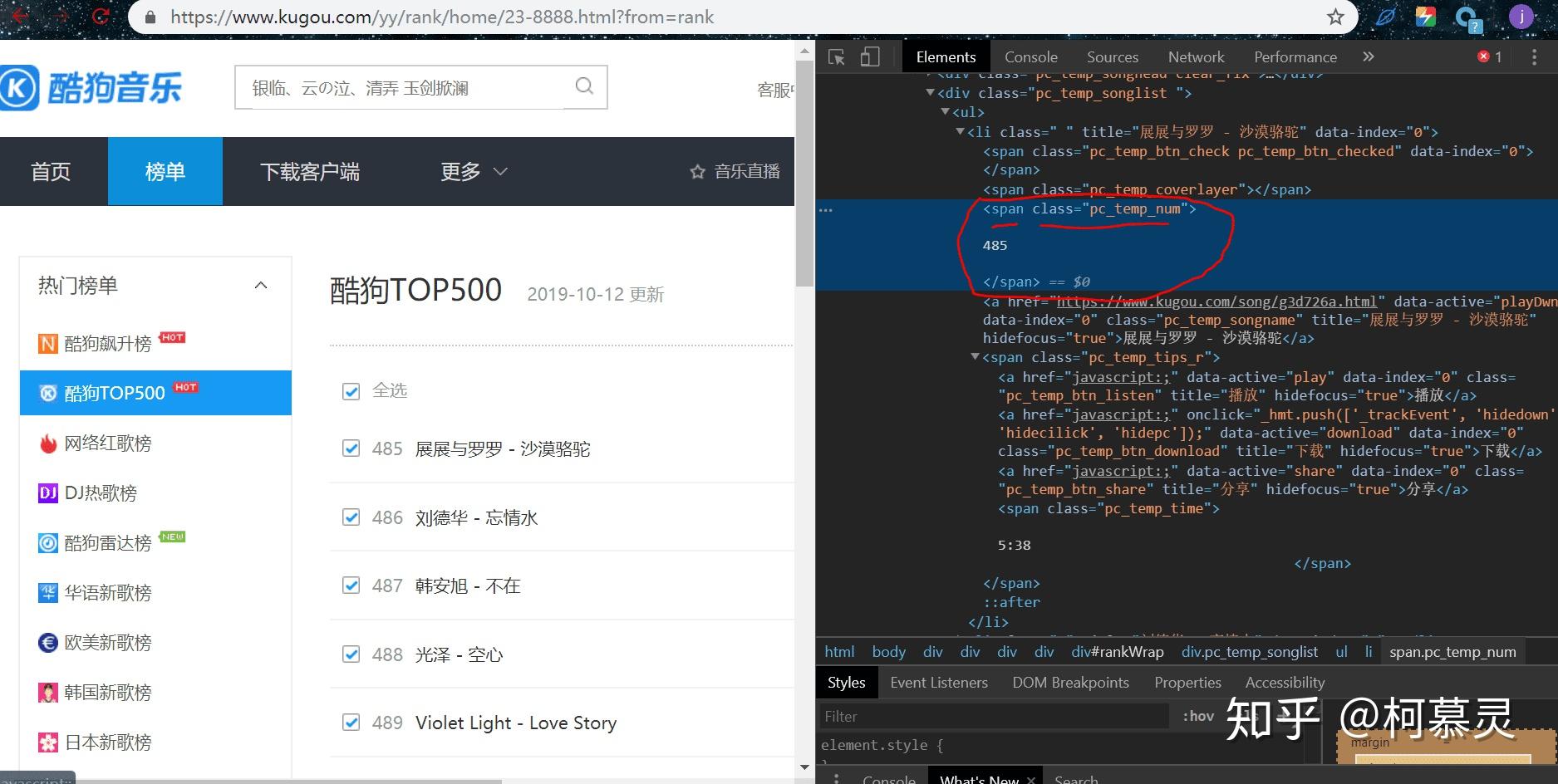
Task: Select the inspect element tool in DevTools
Action: 837,56
